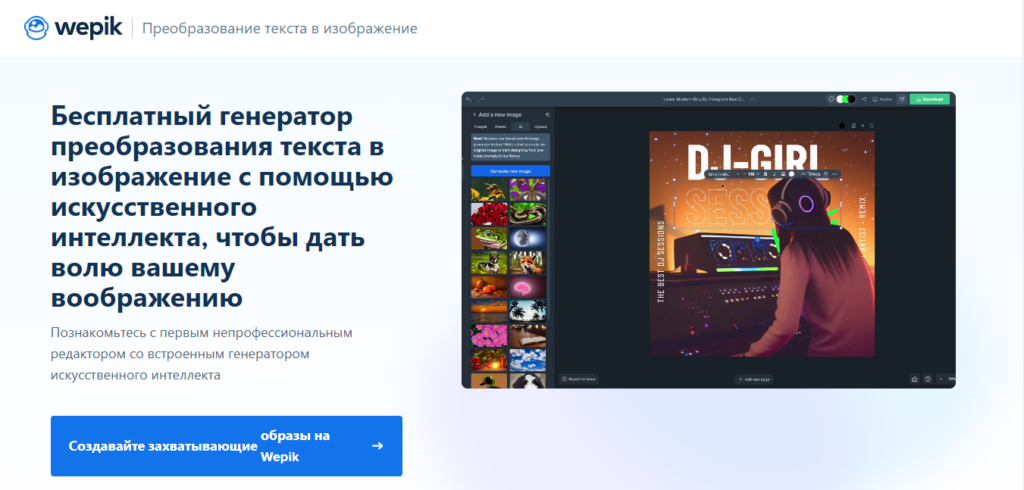Image resolution: width=1024 pixels, height=490 pixels.
Task: Select the green frog thumbnail
Action: coord(489,238)
